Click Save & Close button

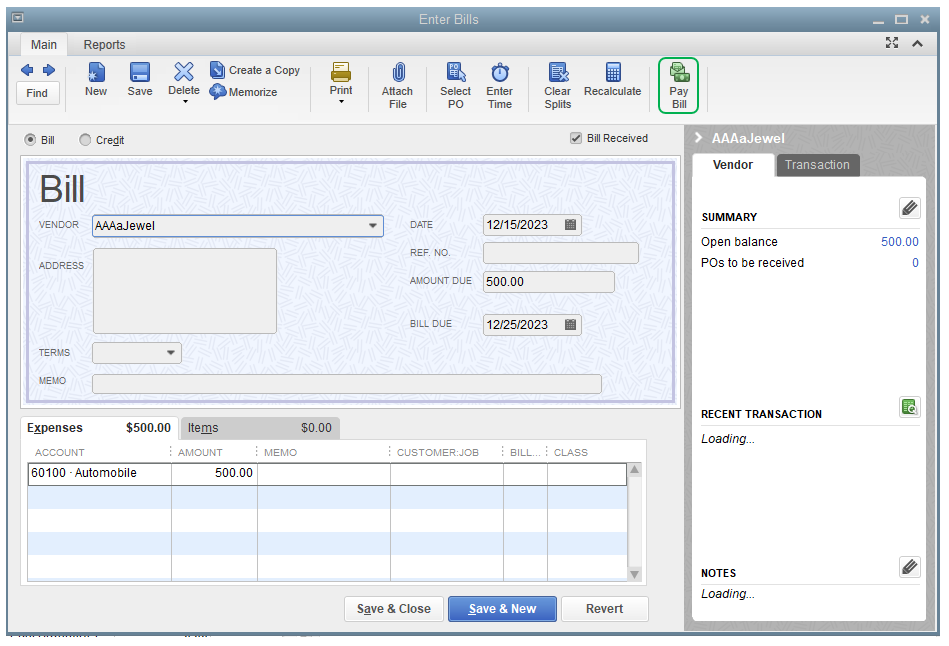click(x=394, y=609)
